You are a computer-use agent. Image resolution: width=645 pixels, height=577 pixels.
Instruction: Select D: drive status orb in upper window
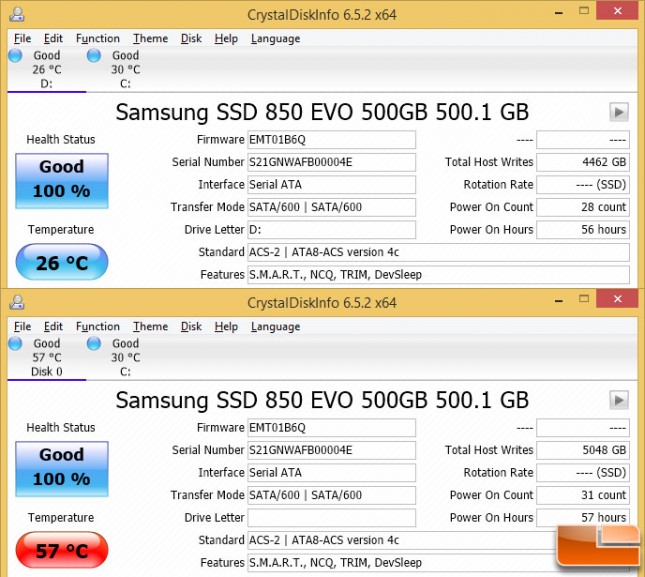pyautogui.click(x=15, y=56)
